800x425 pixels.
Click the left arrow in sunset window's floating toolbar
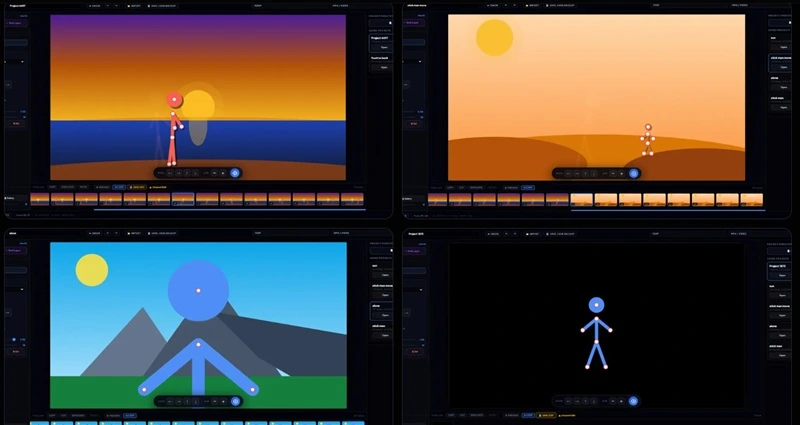[170, 173]
